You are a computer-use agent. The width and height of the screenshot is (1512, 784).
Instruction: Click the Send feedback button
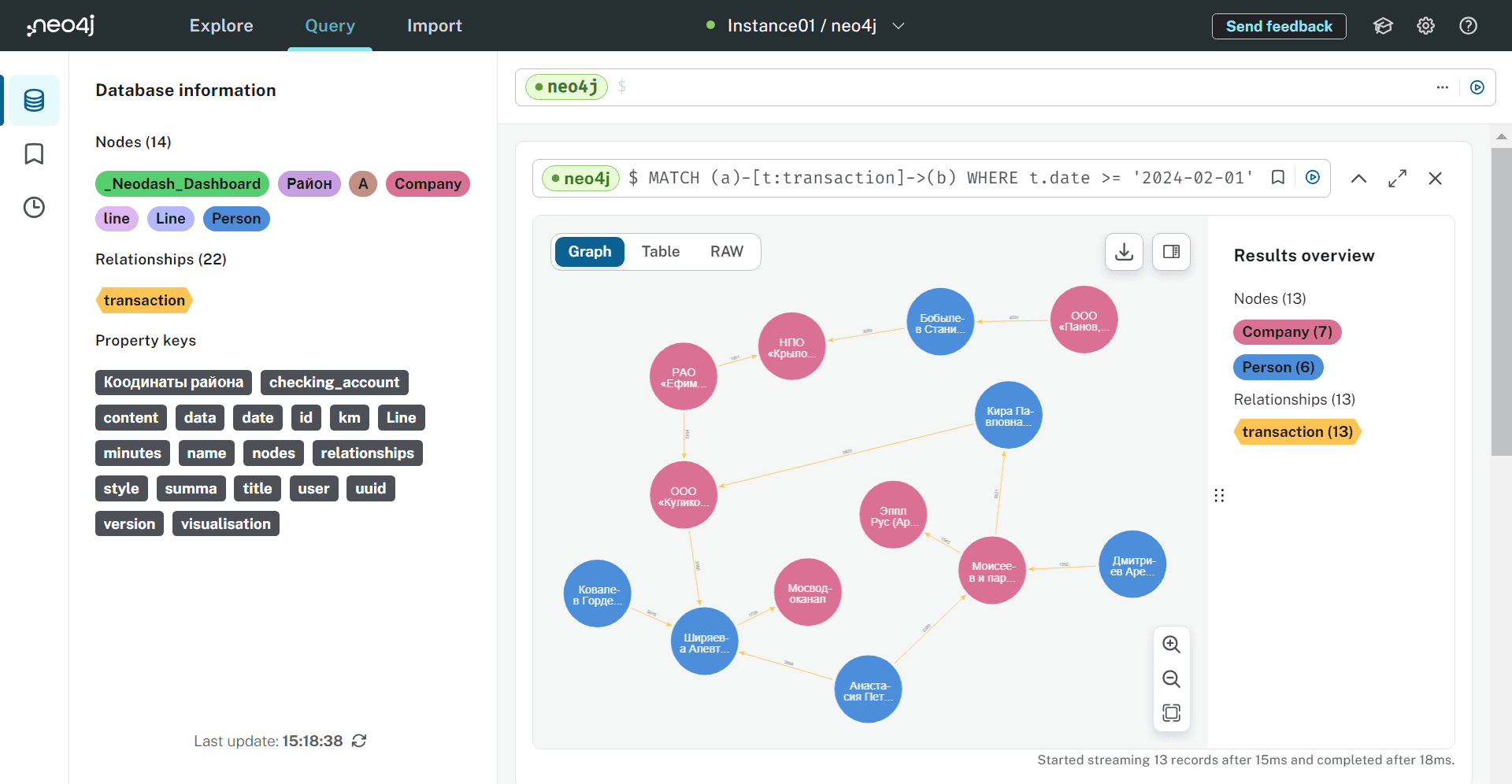point(1279,26)
